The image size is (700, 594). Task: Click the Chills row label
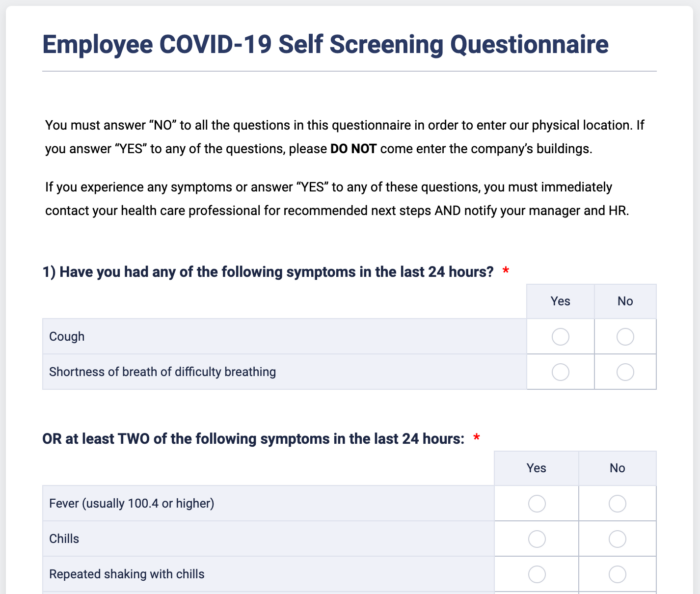pyautogui.click(x=64, y=539)
